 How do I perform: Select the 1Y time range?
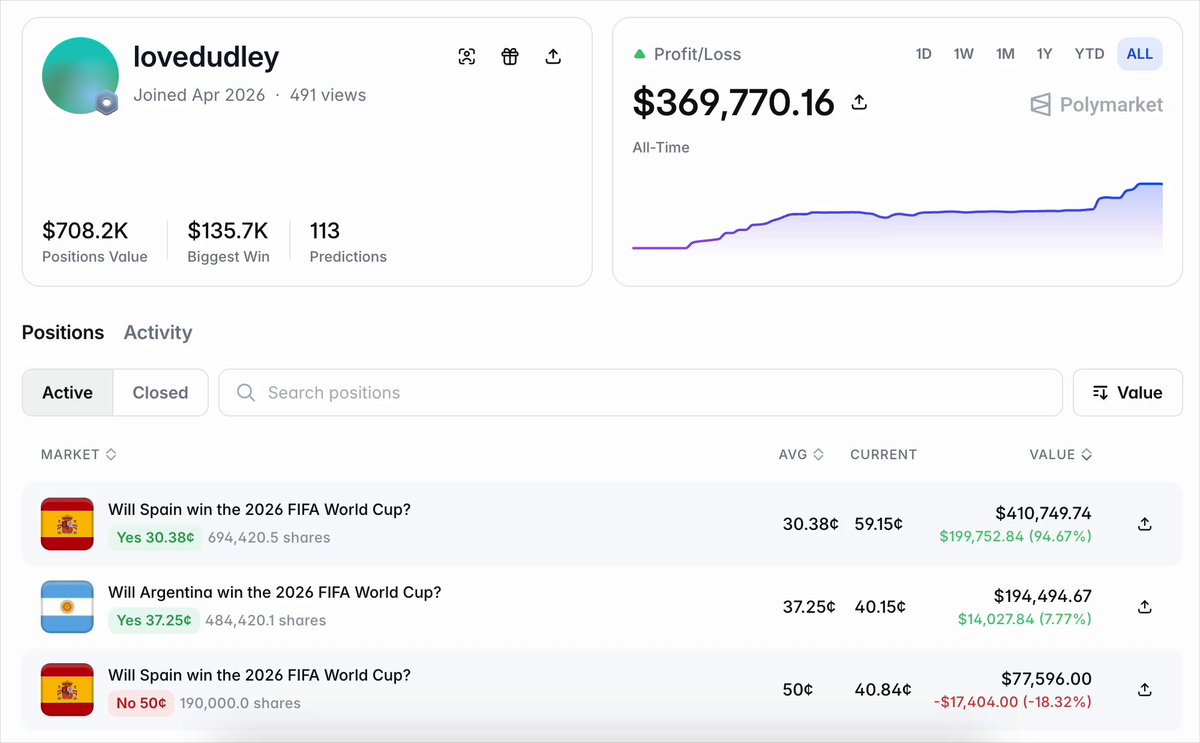(x=1045, y=54)
